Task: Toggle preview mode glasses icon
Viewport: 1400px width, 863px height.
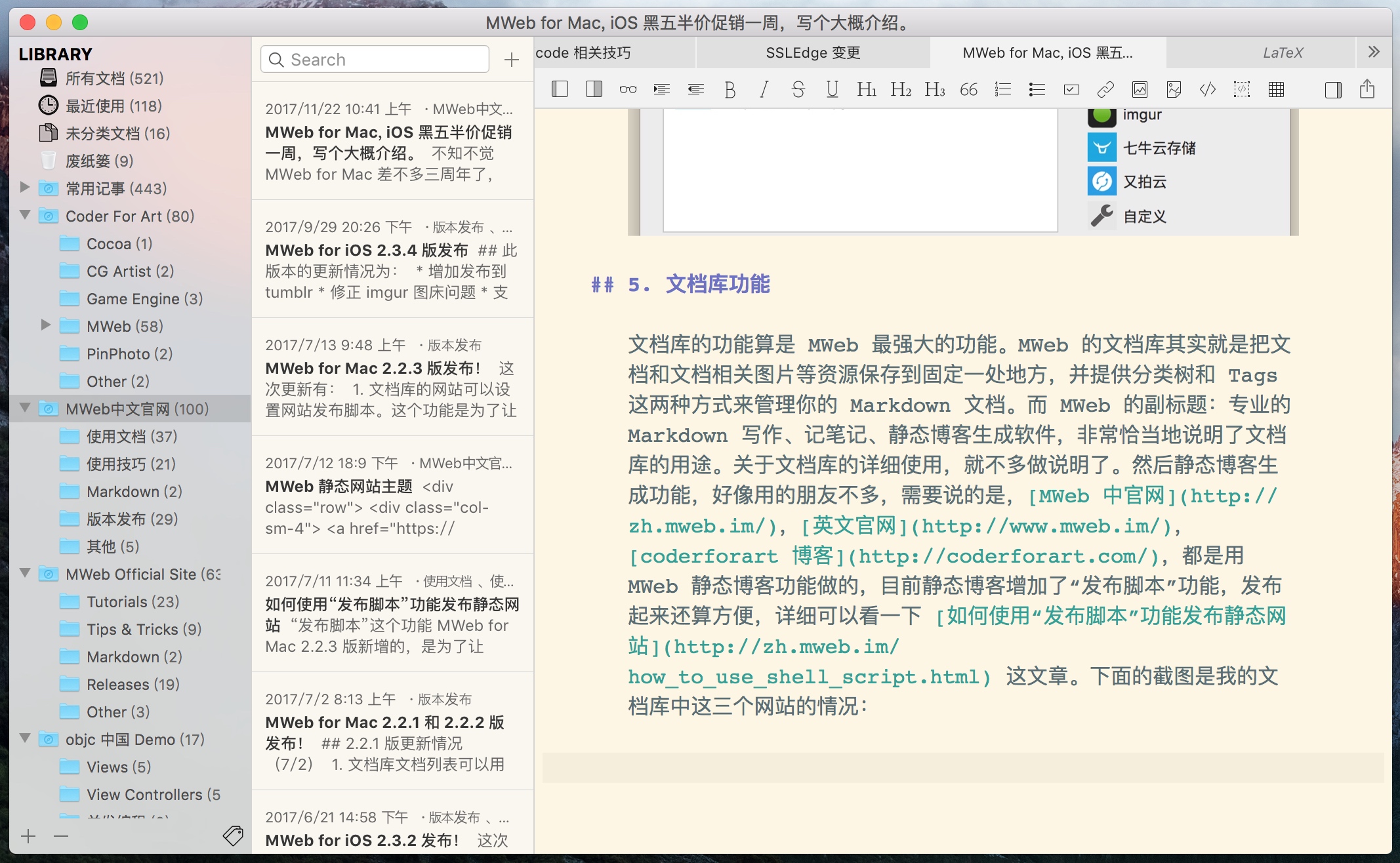Action: [628, 89]
